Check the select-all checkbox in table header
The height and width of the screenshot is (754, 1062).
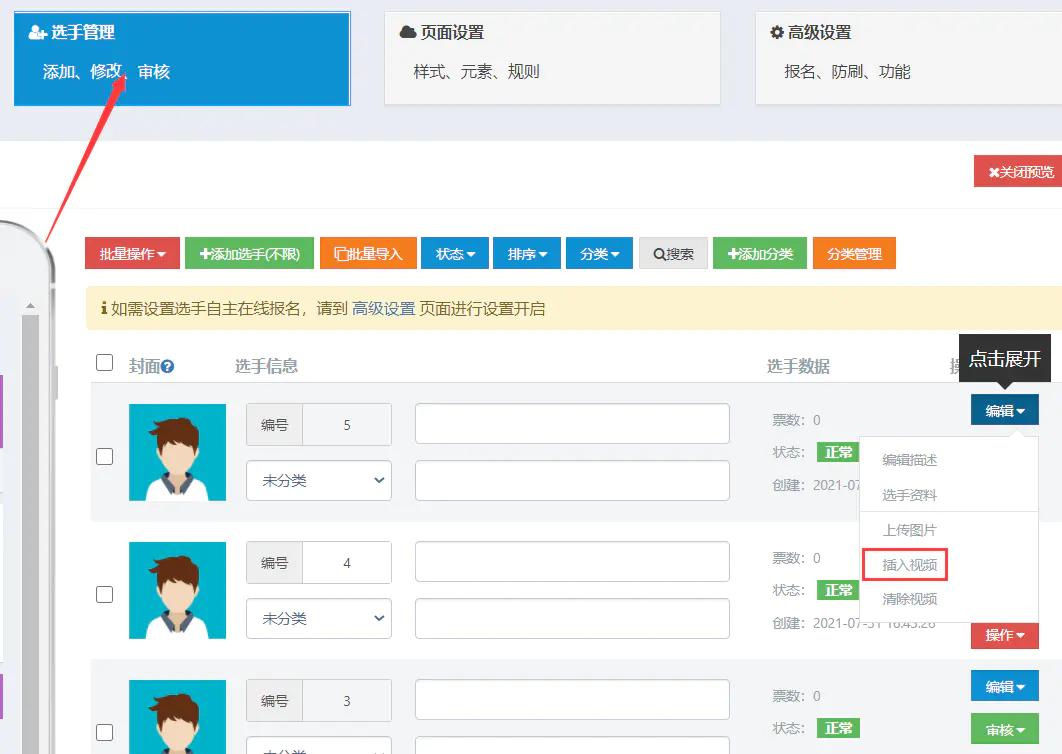pyautogui.click(x=104, y=362)
